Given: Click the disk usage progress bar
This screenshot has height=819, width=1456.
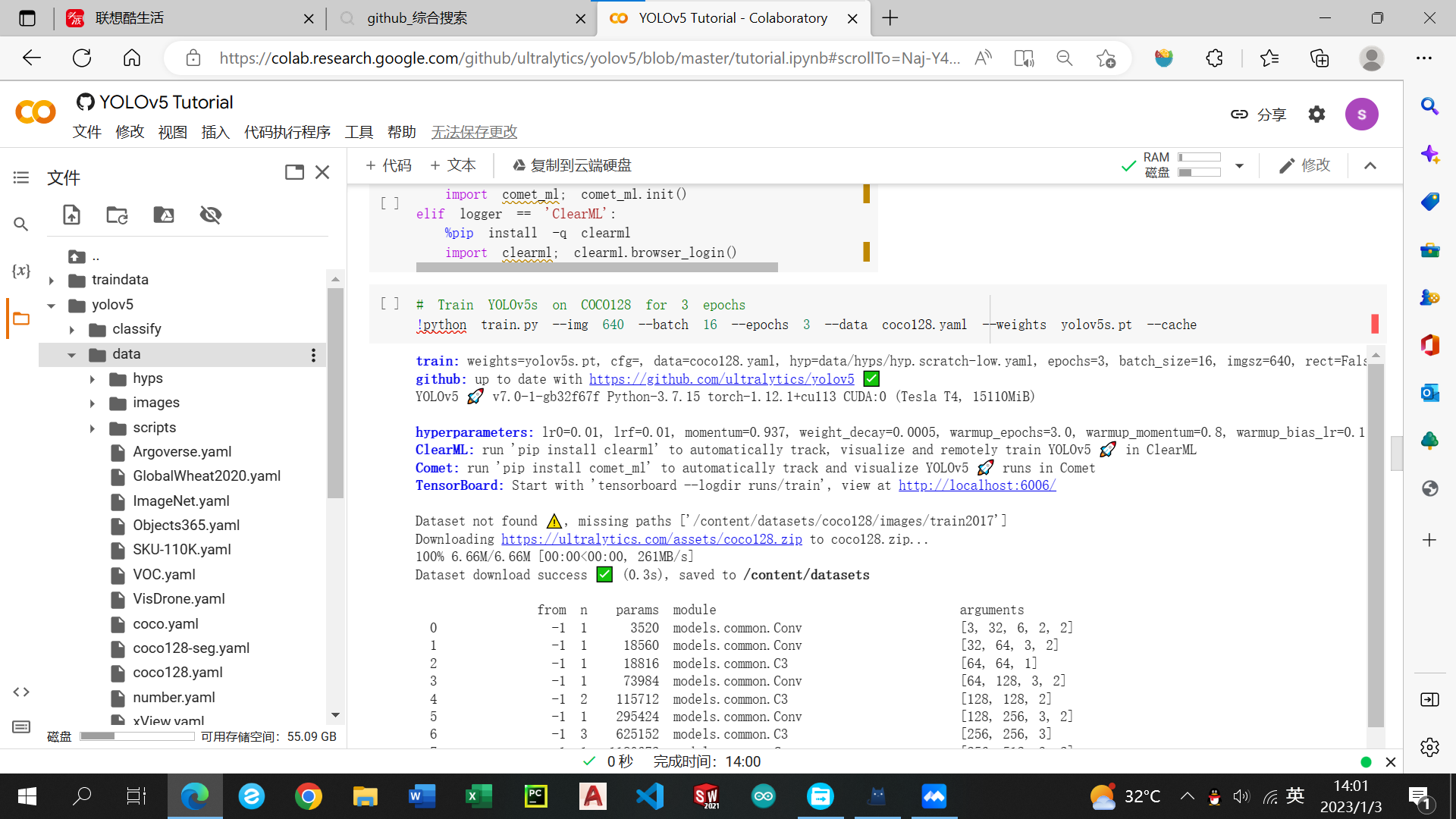Looking at the screenshot, I should point(136,736).
